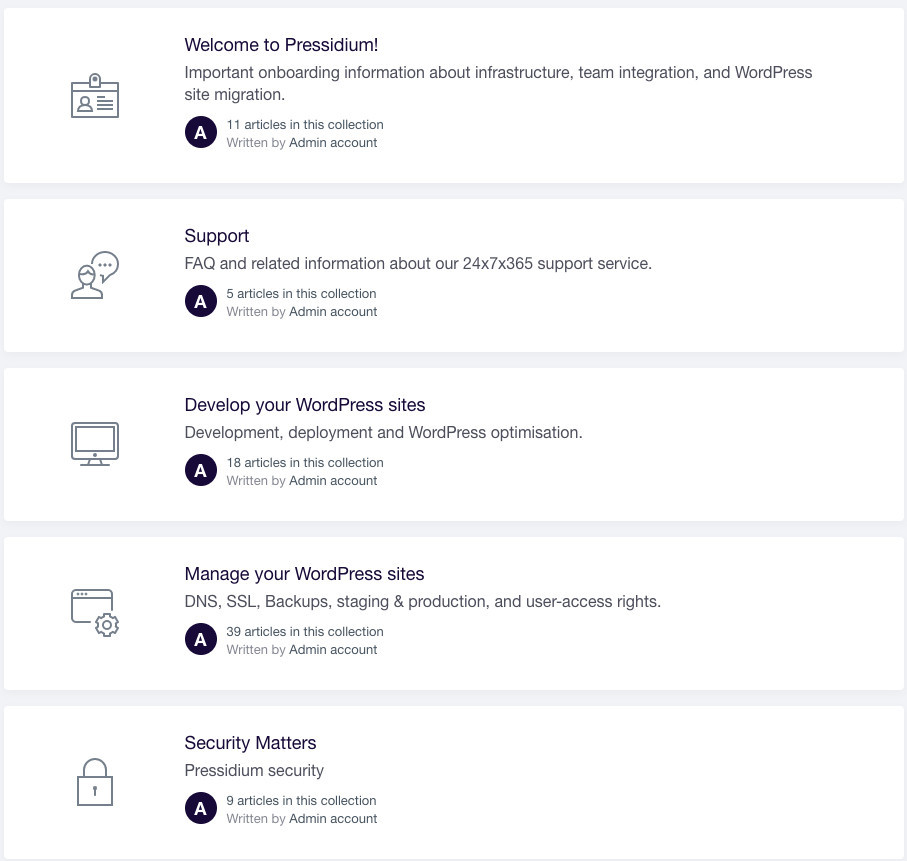The width and height of the screenshot is (907, 861).
Task: Open Develop your WordPress sites collection
Action: click(305, 404)
